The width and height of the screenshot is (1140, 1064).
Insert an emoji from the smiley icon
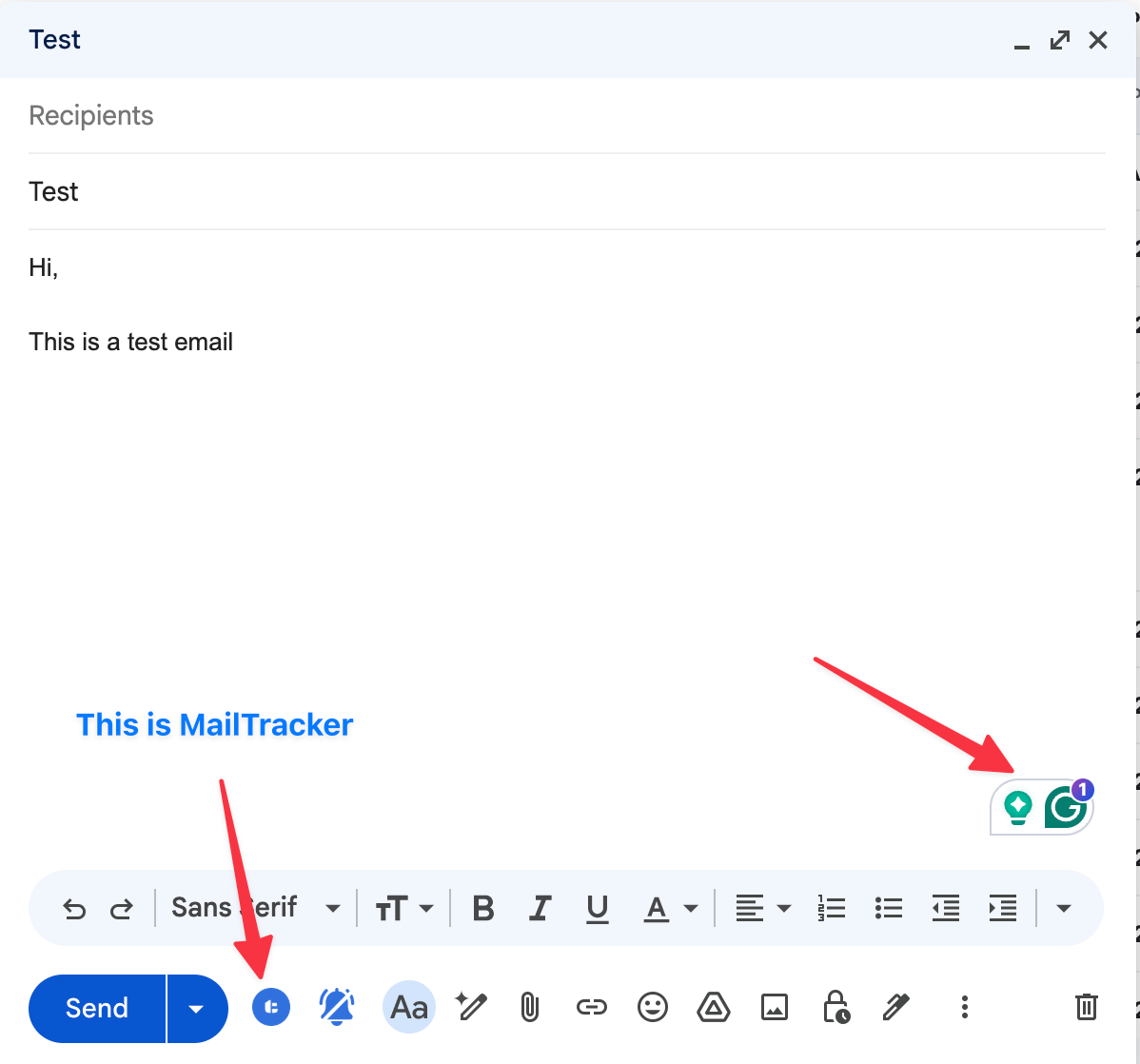[653, 1007]
